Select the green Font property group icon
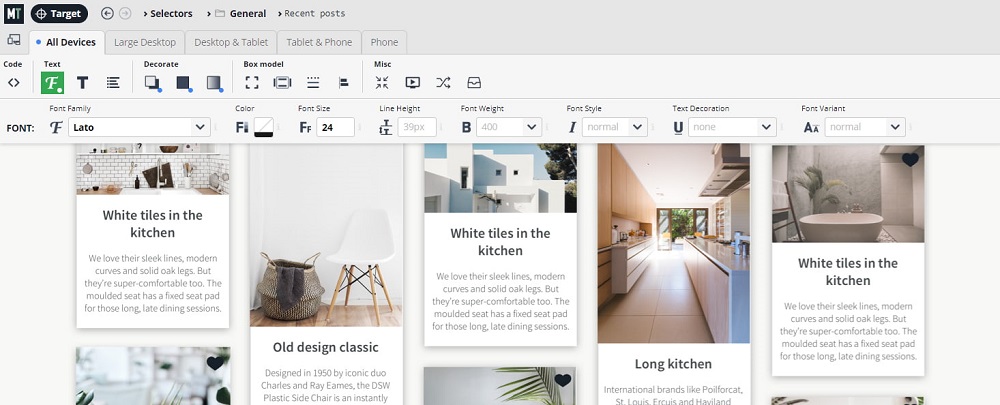Image resolution: width=1000 pixels, height=405 pixels. [x=52, y=83]
